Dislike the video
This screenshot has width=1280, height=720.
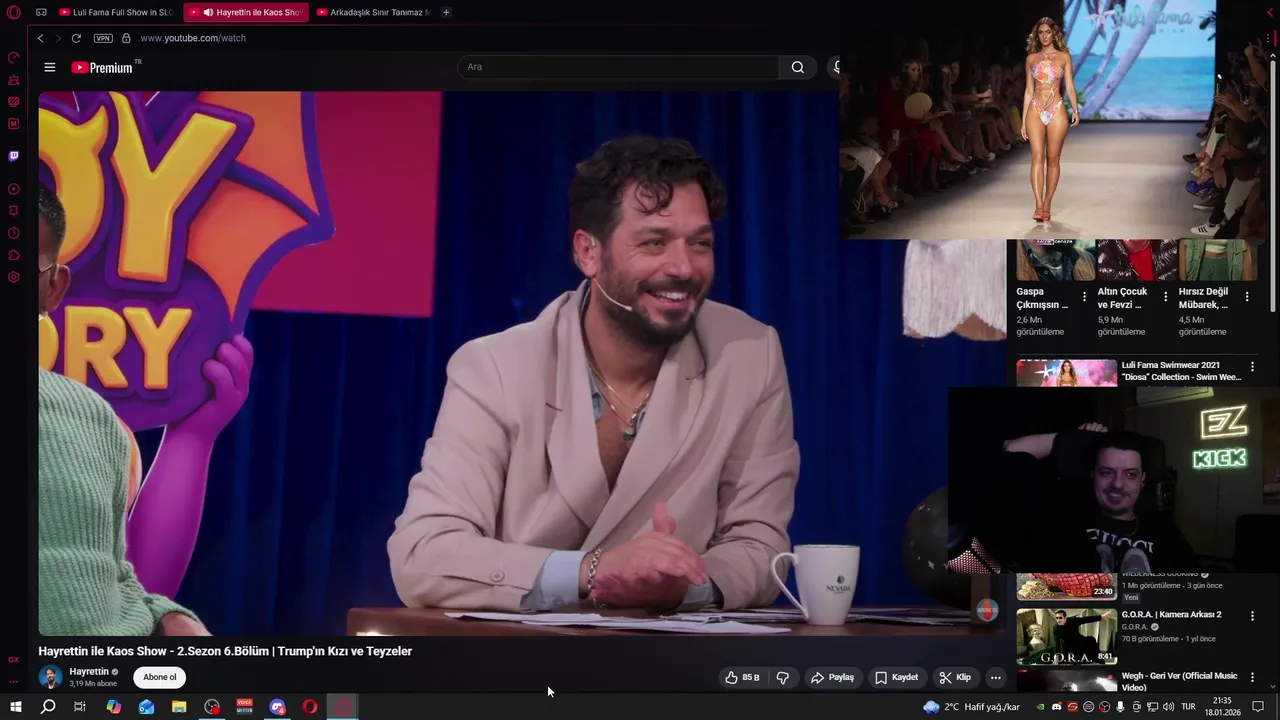783,677
